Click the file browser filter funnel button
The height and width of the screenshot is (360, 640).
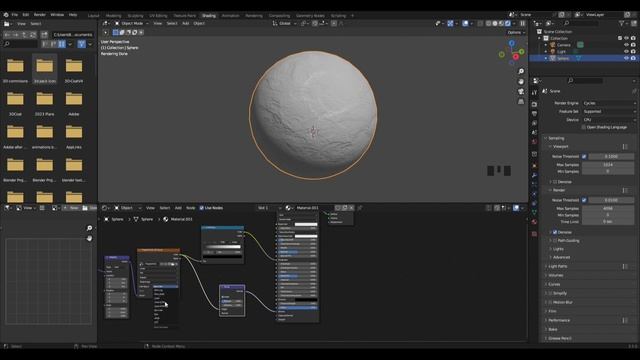click(x=82, y=44)
